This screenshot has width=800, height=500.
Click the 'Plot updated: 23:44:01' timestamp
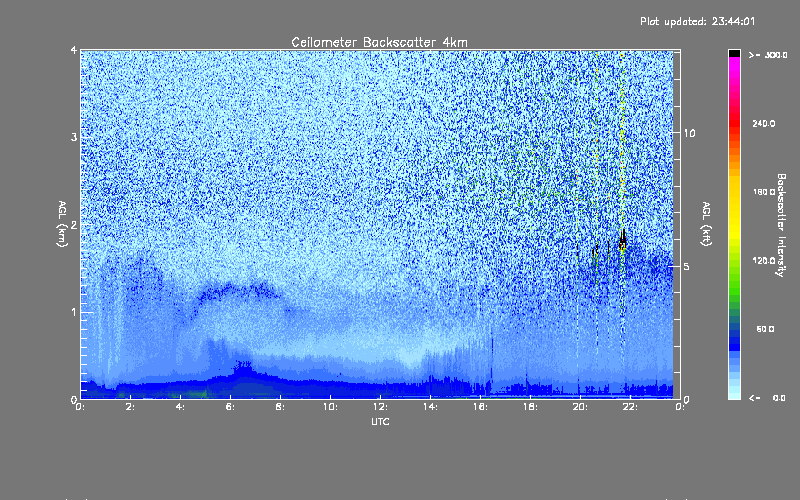tap(697, 21)
